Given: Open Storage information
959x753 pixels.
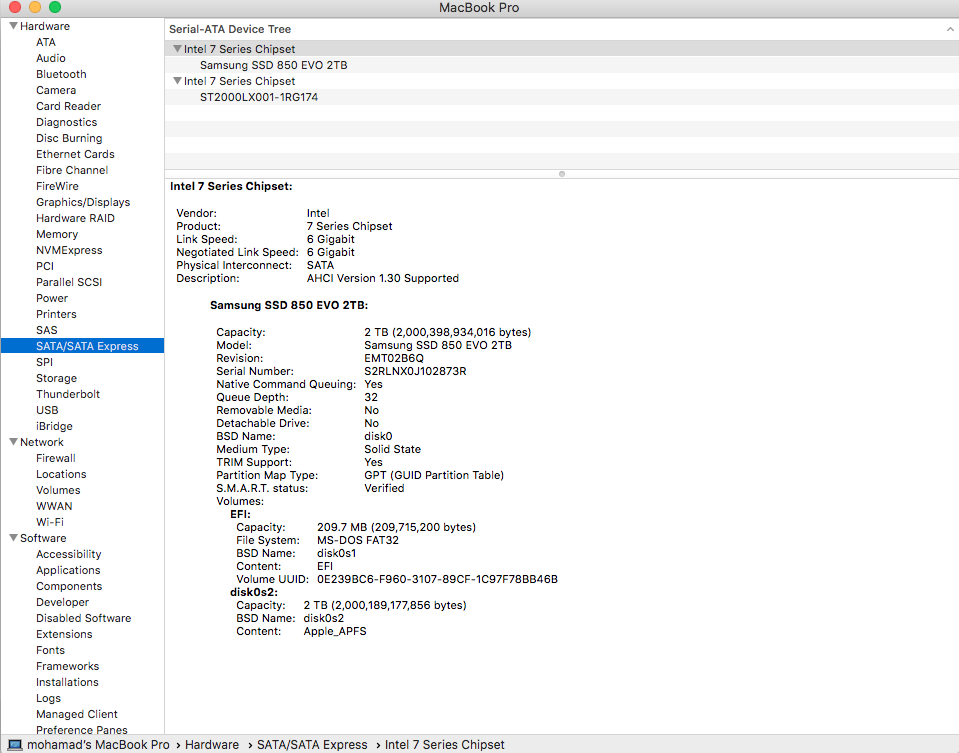Looking at the screenshot, I should pyautogui.click(x=56, y=378).
